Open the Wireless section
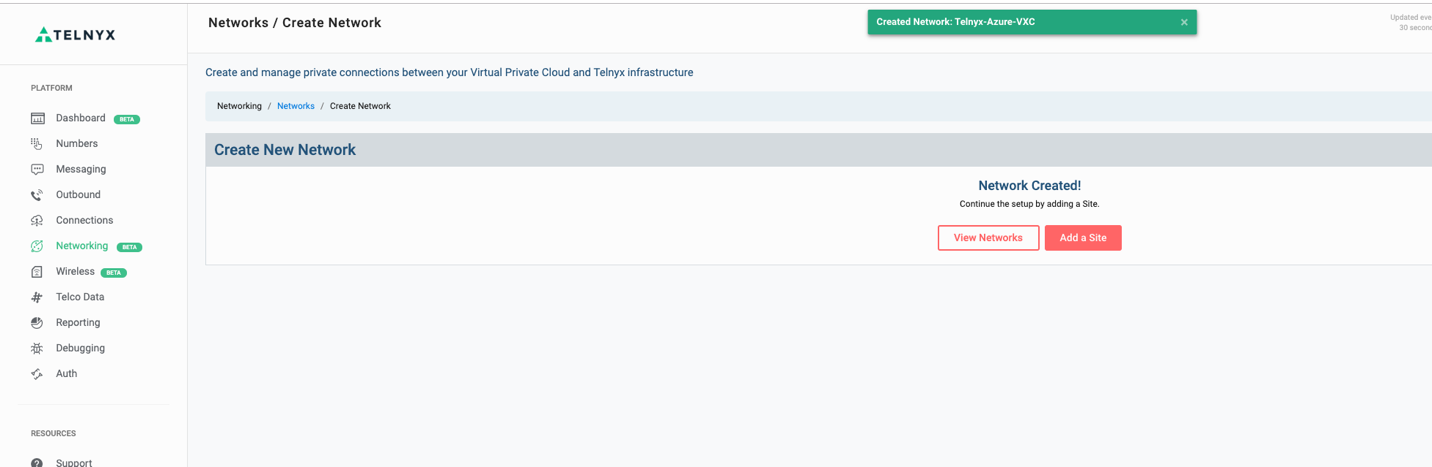Screen dimensions: 1432x467 pos(75,271)
